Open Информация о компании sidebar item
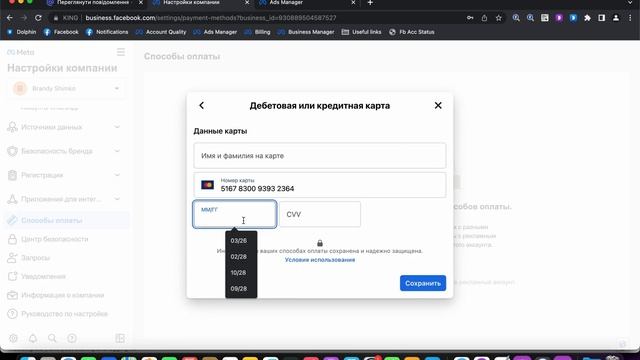This screenshot has height=360, width=640. [66, 295]
